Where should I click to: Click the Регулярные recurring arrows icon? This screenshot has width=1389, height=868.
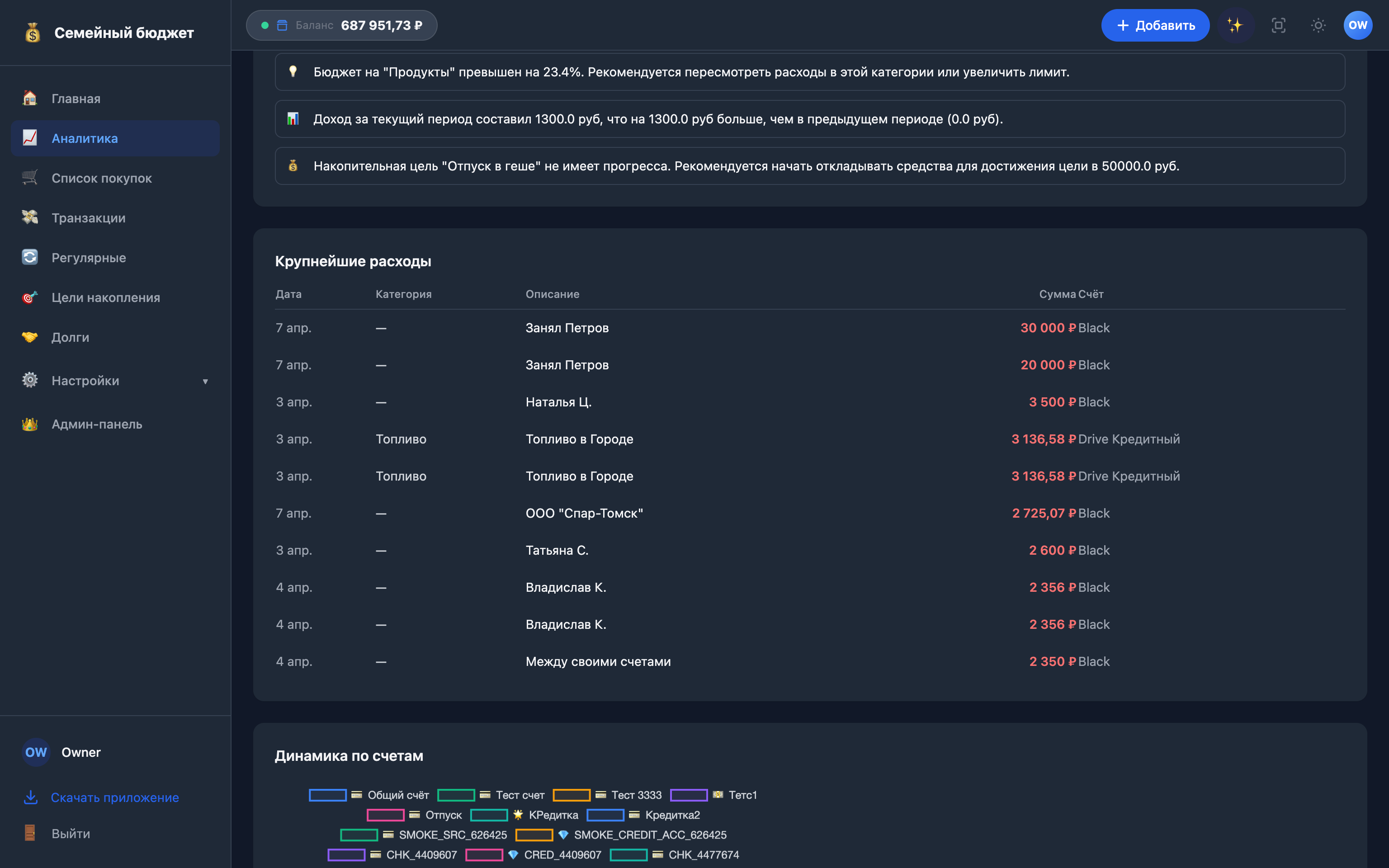(x=30, y=257)
